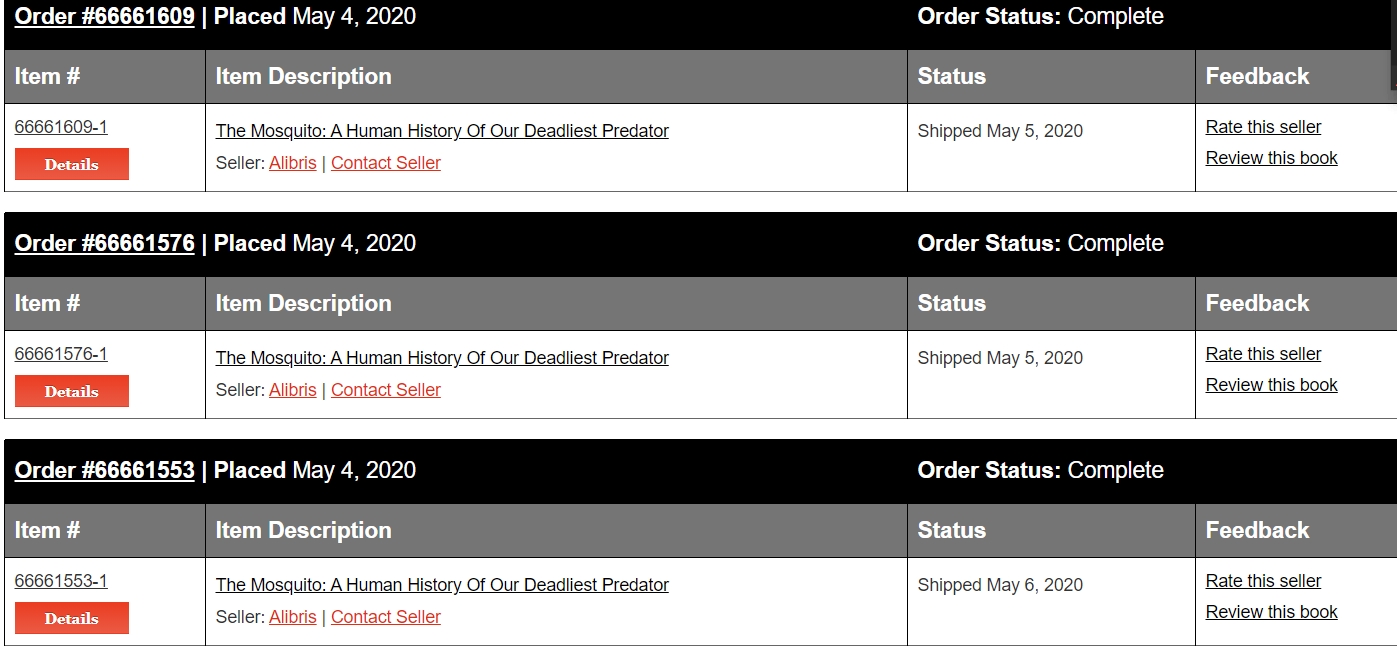This screenshot has height=659, width=1397.
Task: Click the Details button for item 66661576-1
Action: 71,391
